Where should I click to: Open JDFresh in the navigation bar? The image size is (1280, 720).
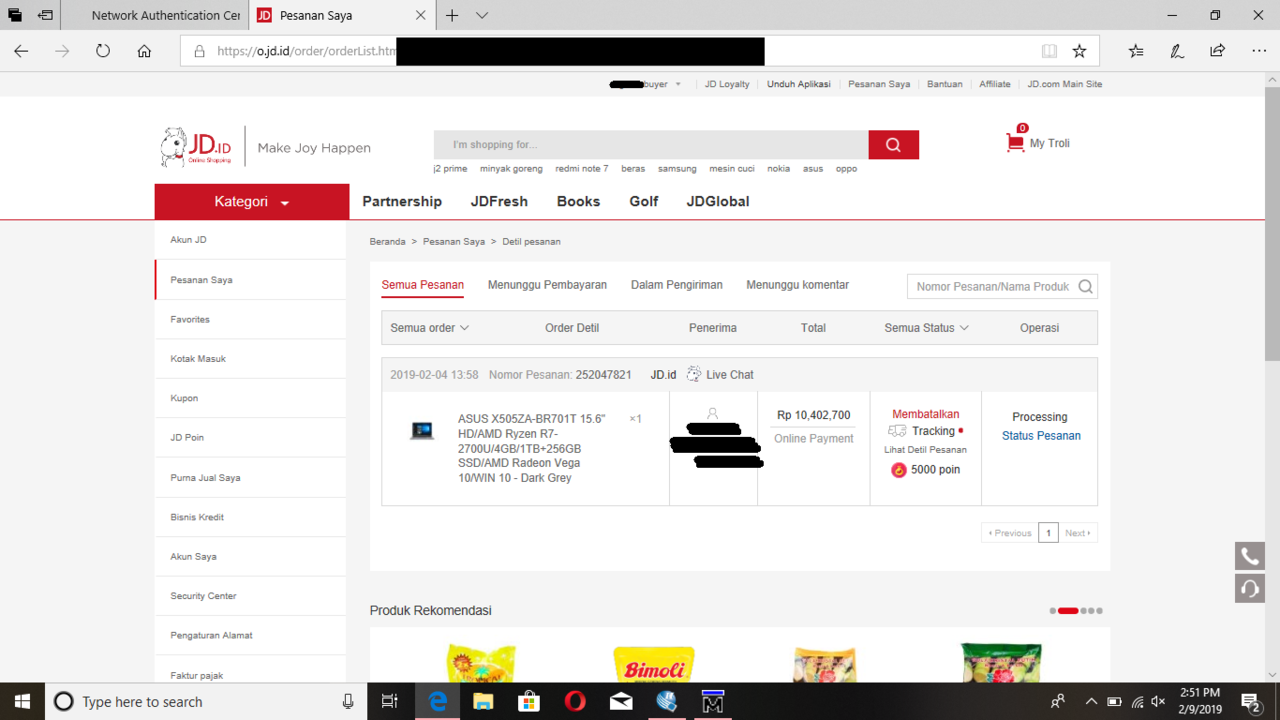coord(499,201)
